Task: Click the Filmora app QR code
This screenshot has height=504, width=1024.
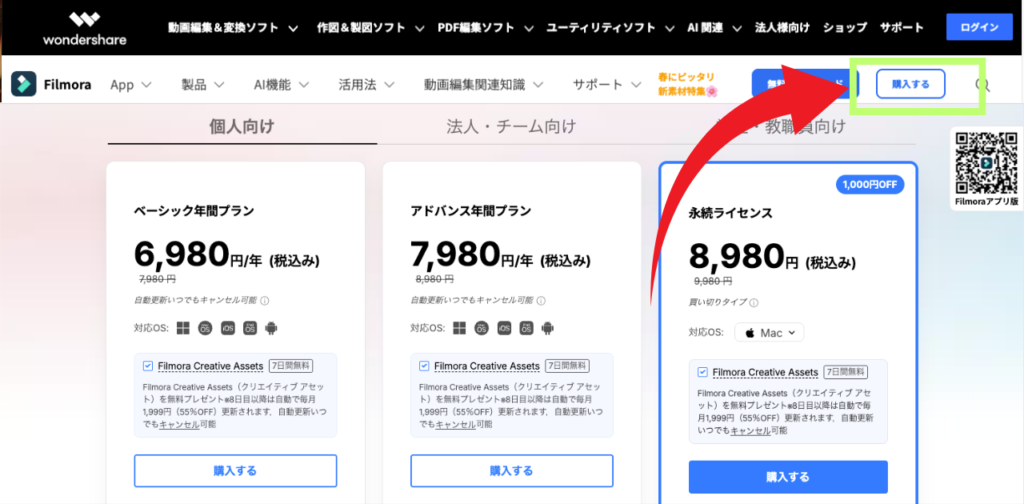Action: coord(986,163)
